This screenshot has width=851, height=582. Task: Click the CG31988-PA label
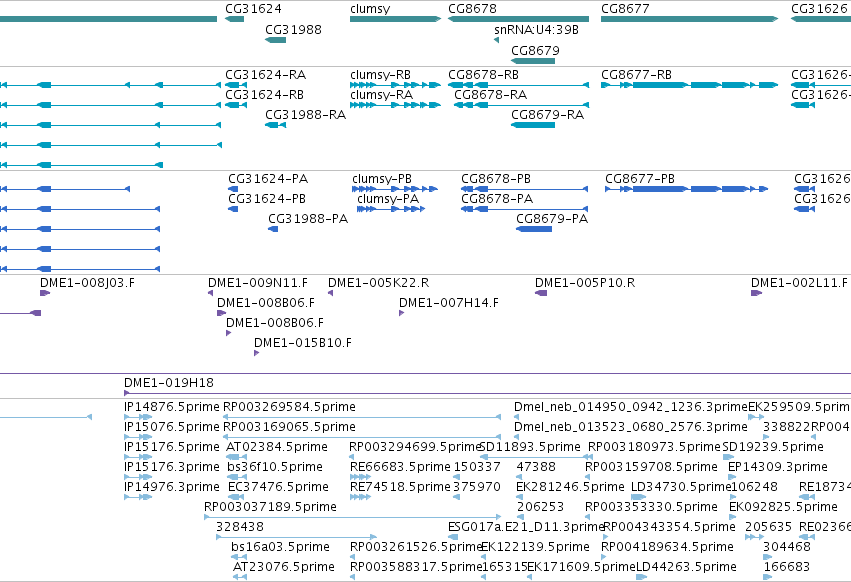(x=308, y=219)
